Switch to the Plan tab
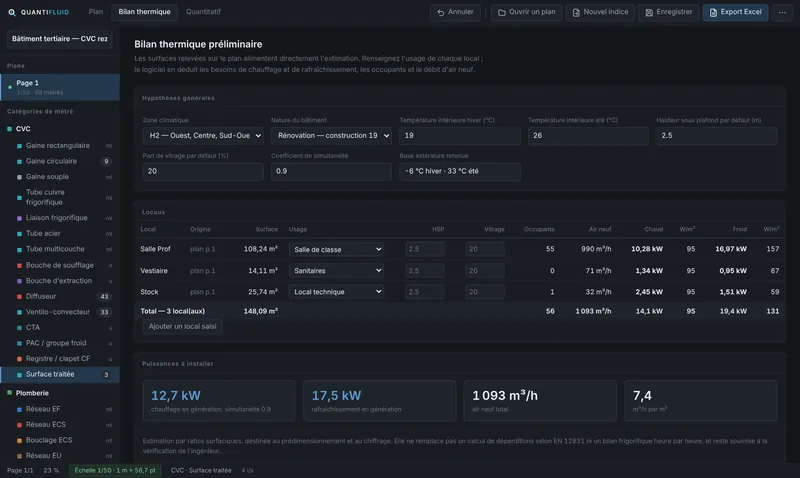The image size is (800, 478). click(x=95, y=12)
